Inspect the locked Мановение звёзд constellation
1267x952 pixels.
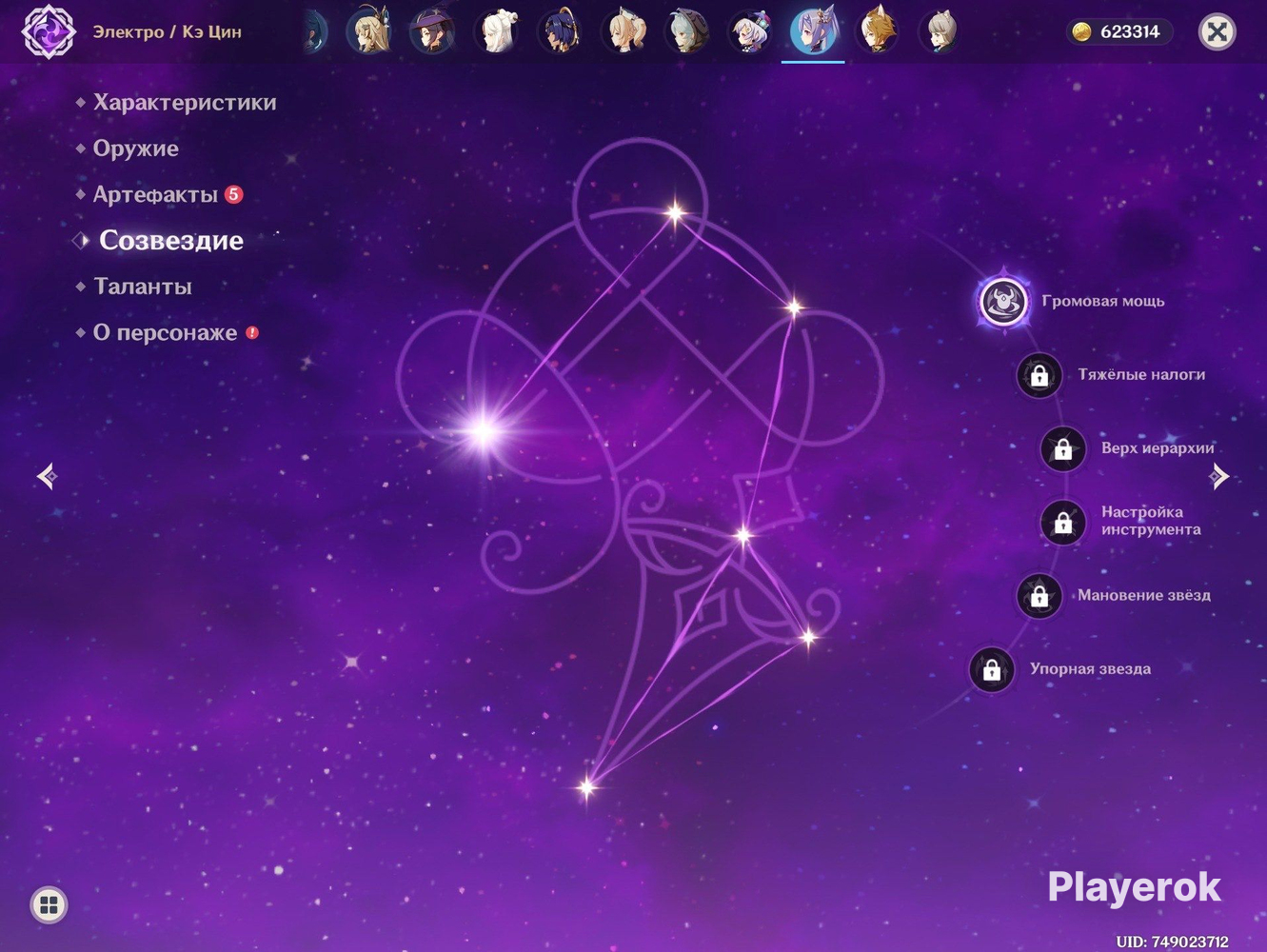click(1039, 596)
